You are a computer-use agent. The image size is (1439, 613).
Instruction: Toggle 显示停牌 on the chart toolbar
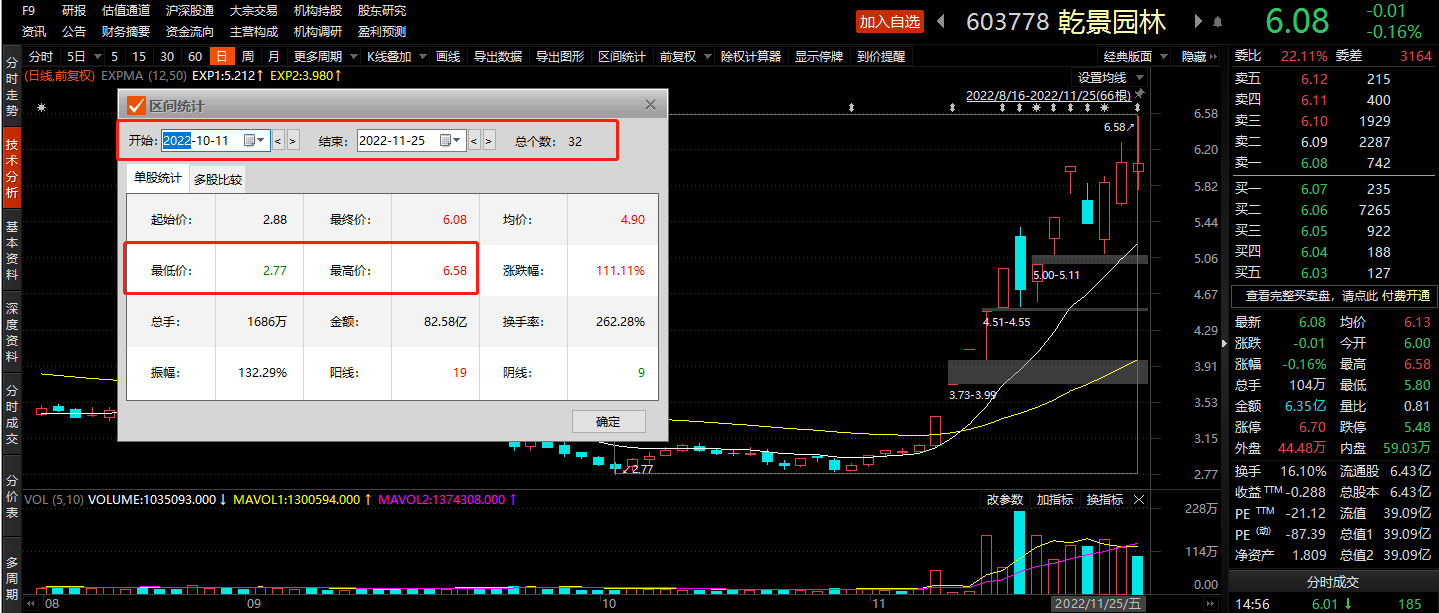(x=818, y=57)
